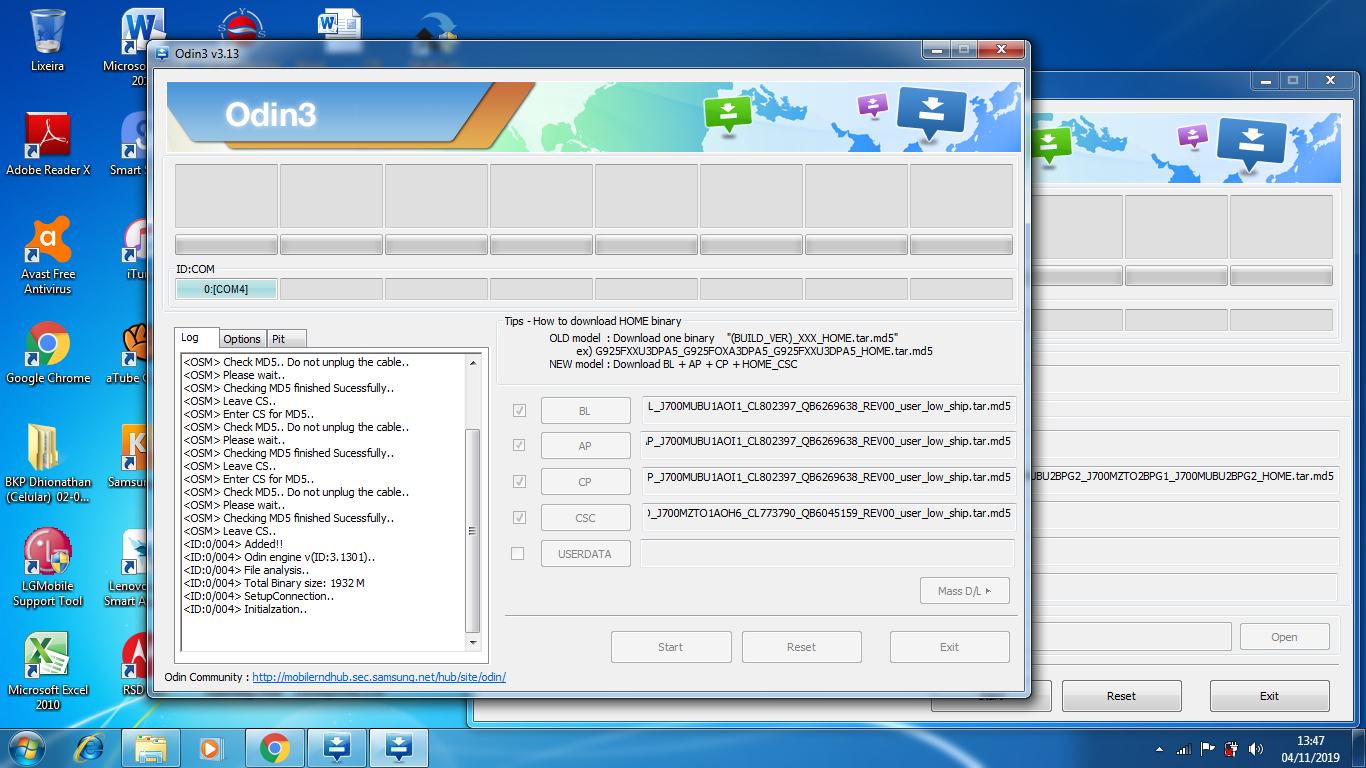Open the volume speaker tray icon

(x=1256, y=749)
